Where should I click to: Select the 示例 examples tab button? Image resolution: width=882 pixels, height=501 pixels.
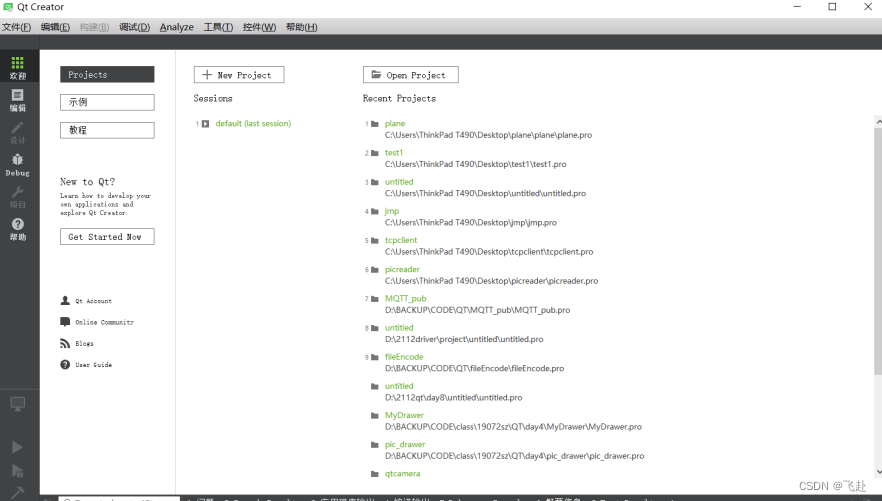tap(107, 102)
